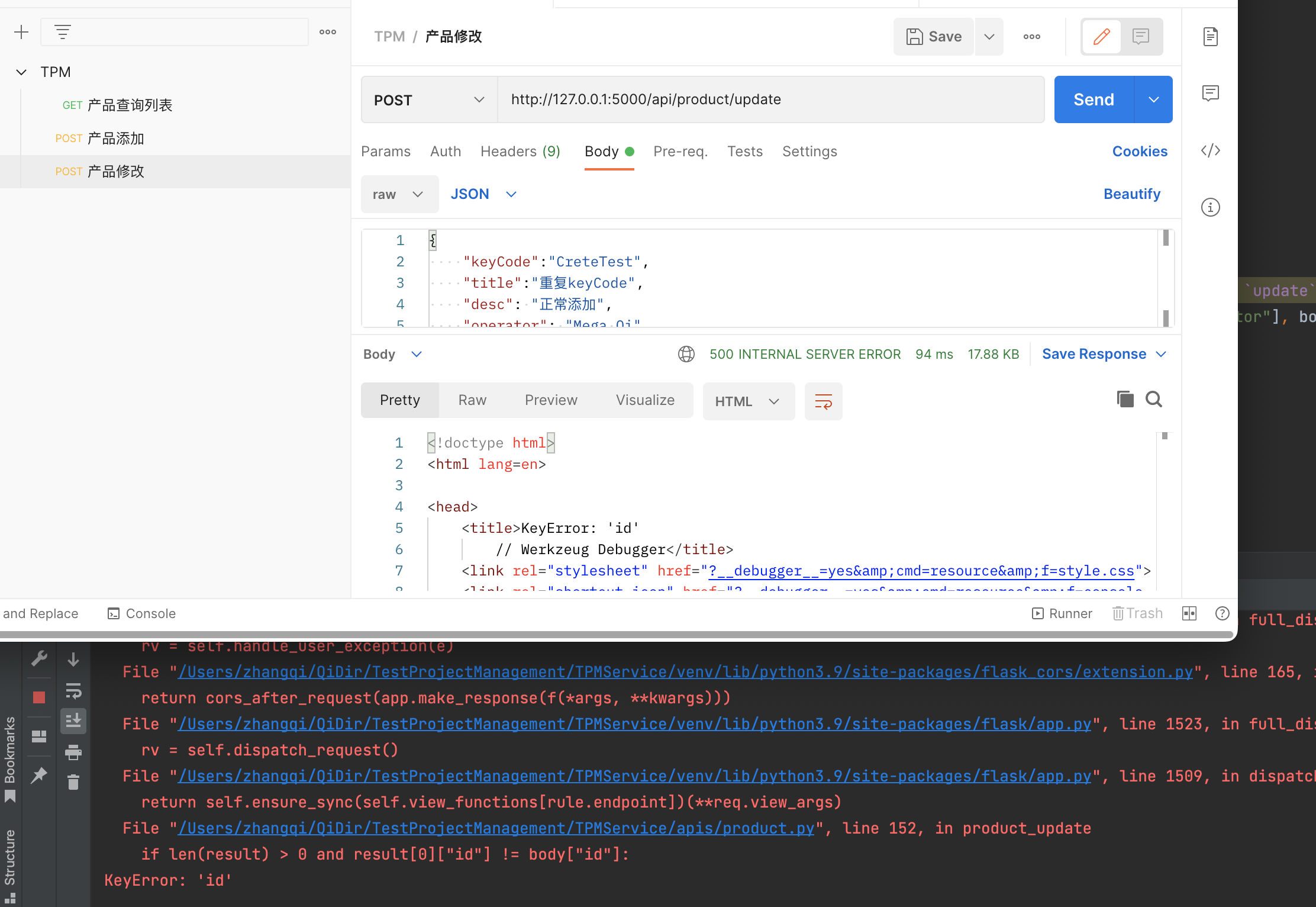Open the code snippet panel icon
The height and width of the screenshot is (907, 1316).
pos(1210,150)
